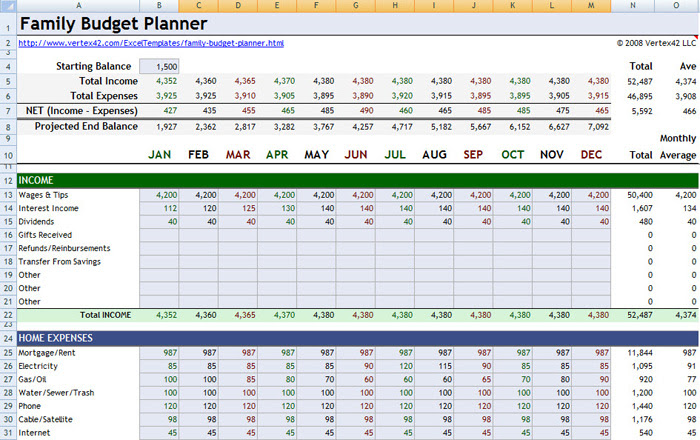
Task: Select the Interest Income row label
Action: 48,208
